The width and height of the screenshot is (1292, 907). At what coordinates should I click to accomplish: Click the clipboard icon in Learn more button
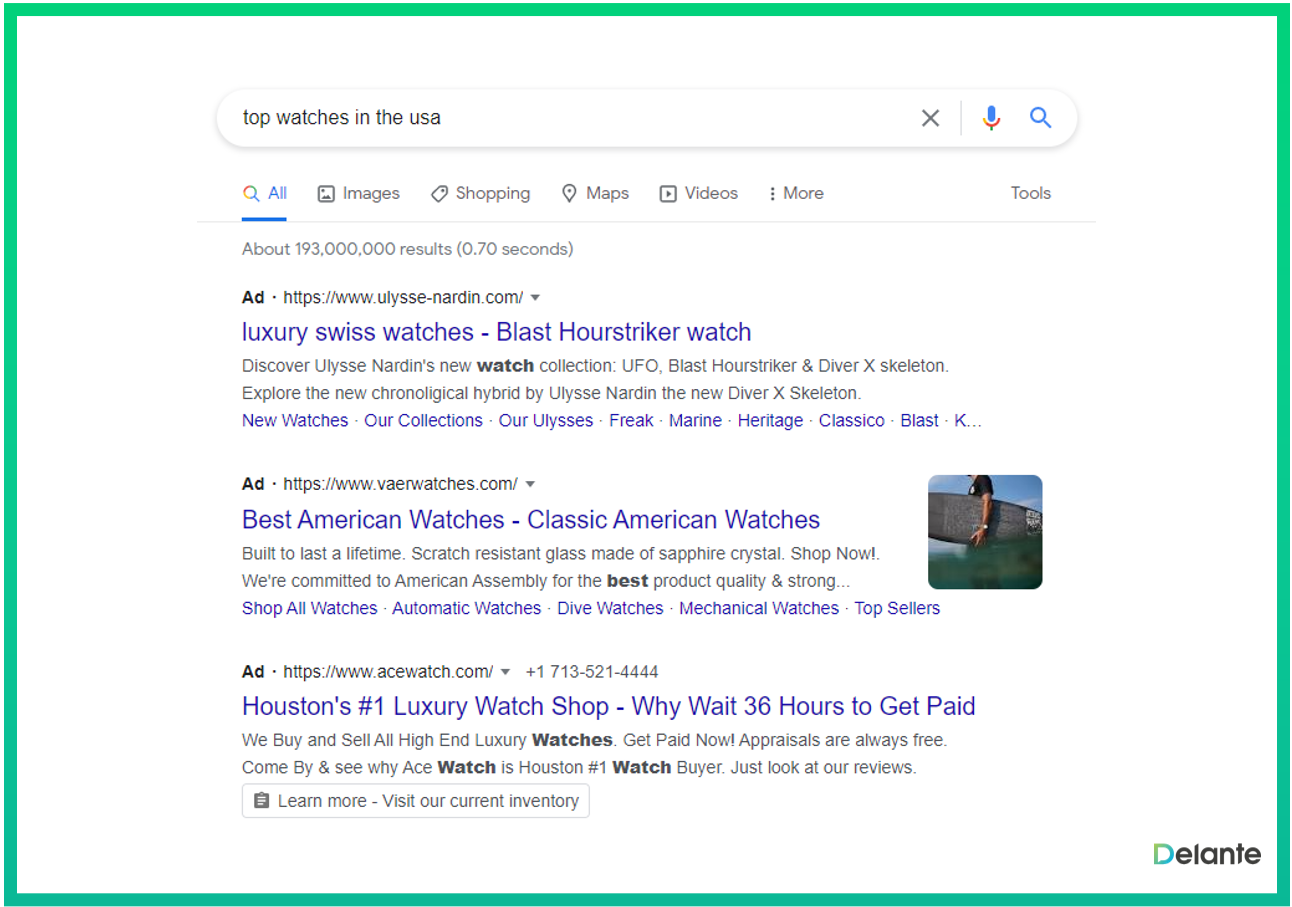pos(262,801)
